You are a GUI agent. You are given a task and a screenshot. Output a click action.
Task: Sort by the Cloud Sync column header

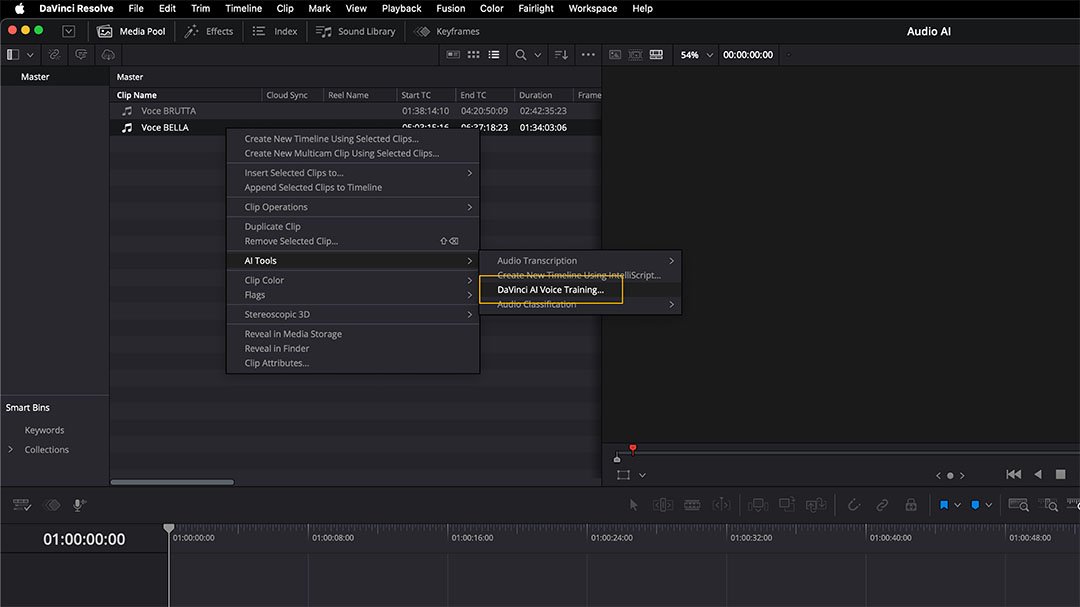287,95
